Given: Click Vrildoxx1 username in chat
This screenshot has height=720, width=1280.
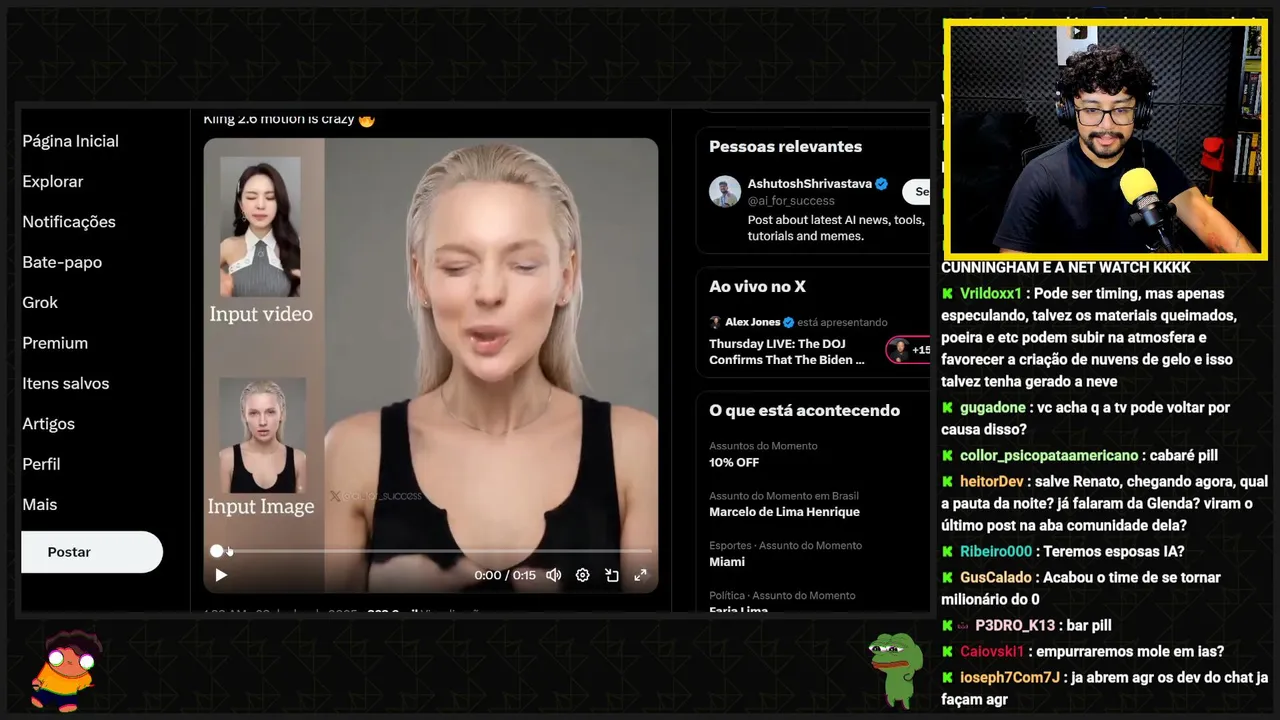Looking at the screenshot, I should pyautogui.click(x=991, y=293).
